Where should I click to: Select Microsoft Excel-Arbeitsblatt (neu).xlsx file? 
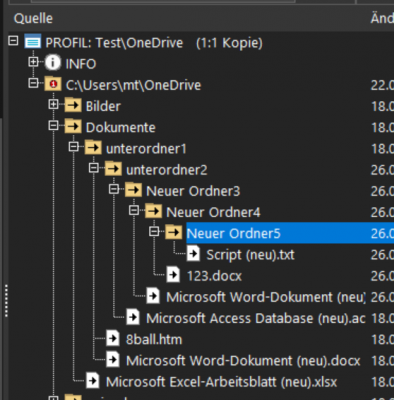coord(221,382)
